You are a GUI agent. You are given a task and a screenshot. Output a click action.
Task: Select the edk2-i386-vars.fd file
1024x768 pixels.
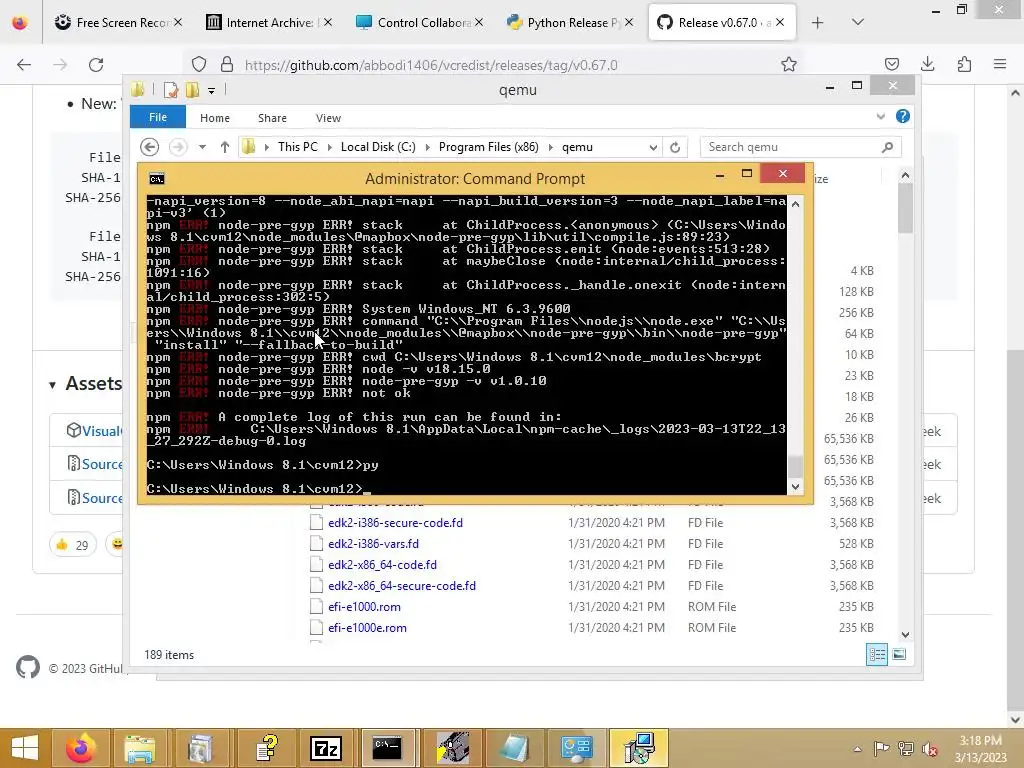click(x=373, y=543)
